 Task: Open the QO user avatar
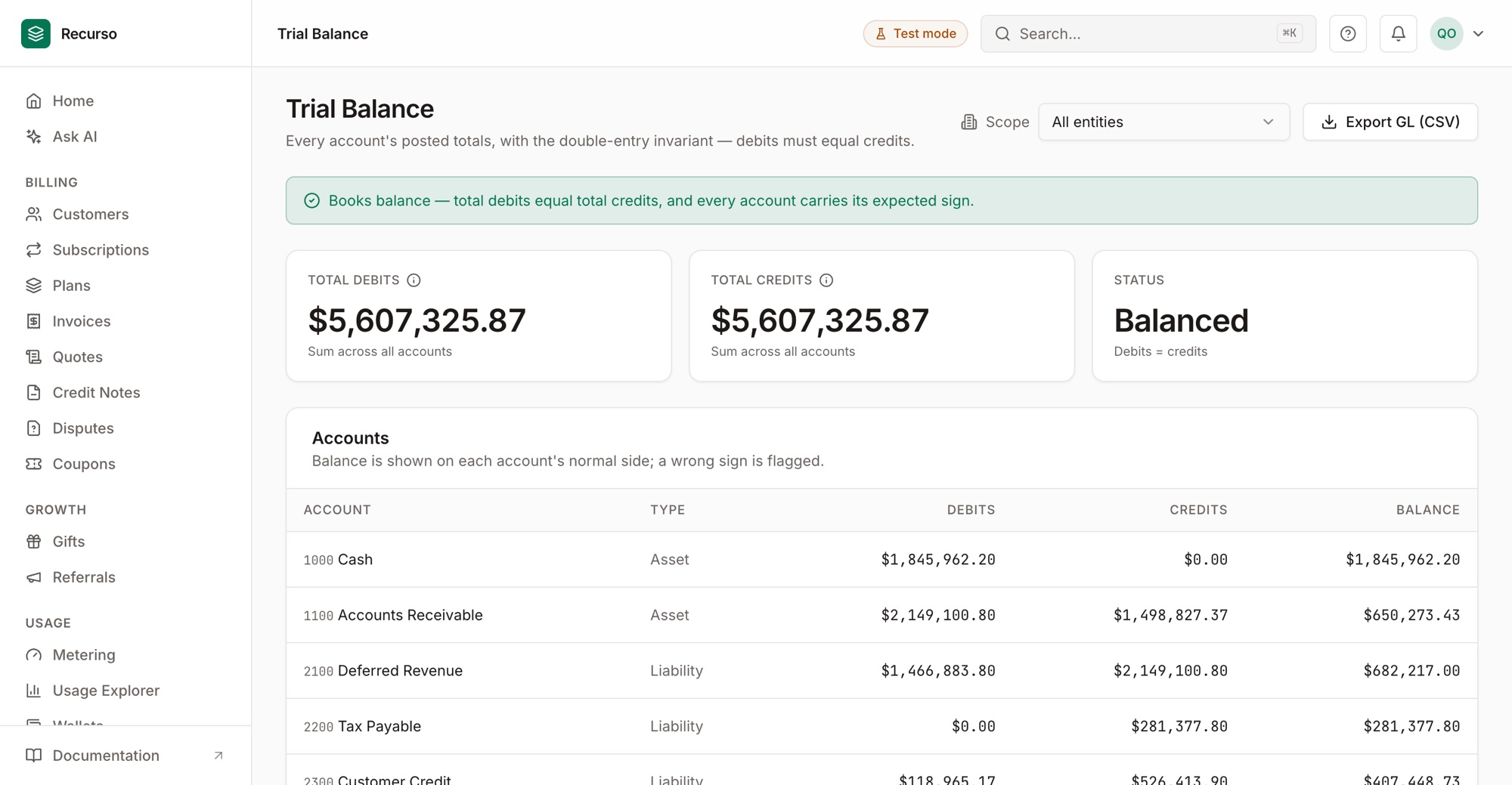[x=1446, y=34]
